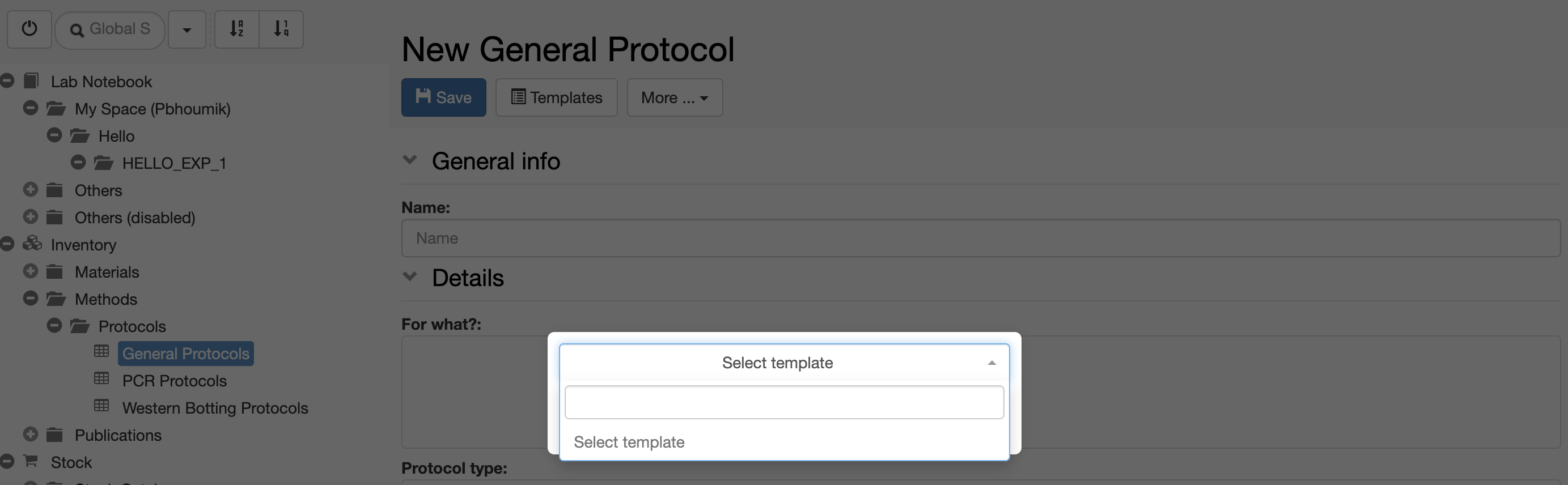Click the Inventory boxes icon
This screenshot has width=1568, height=485.
coord(32,244)
